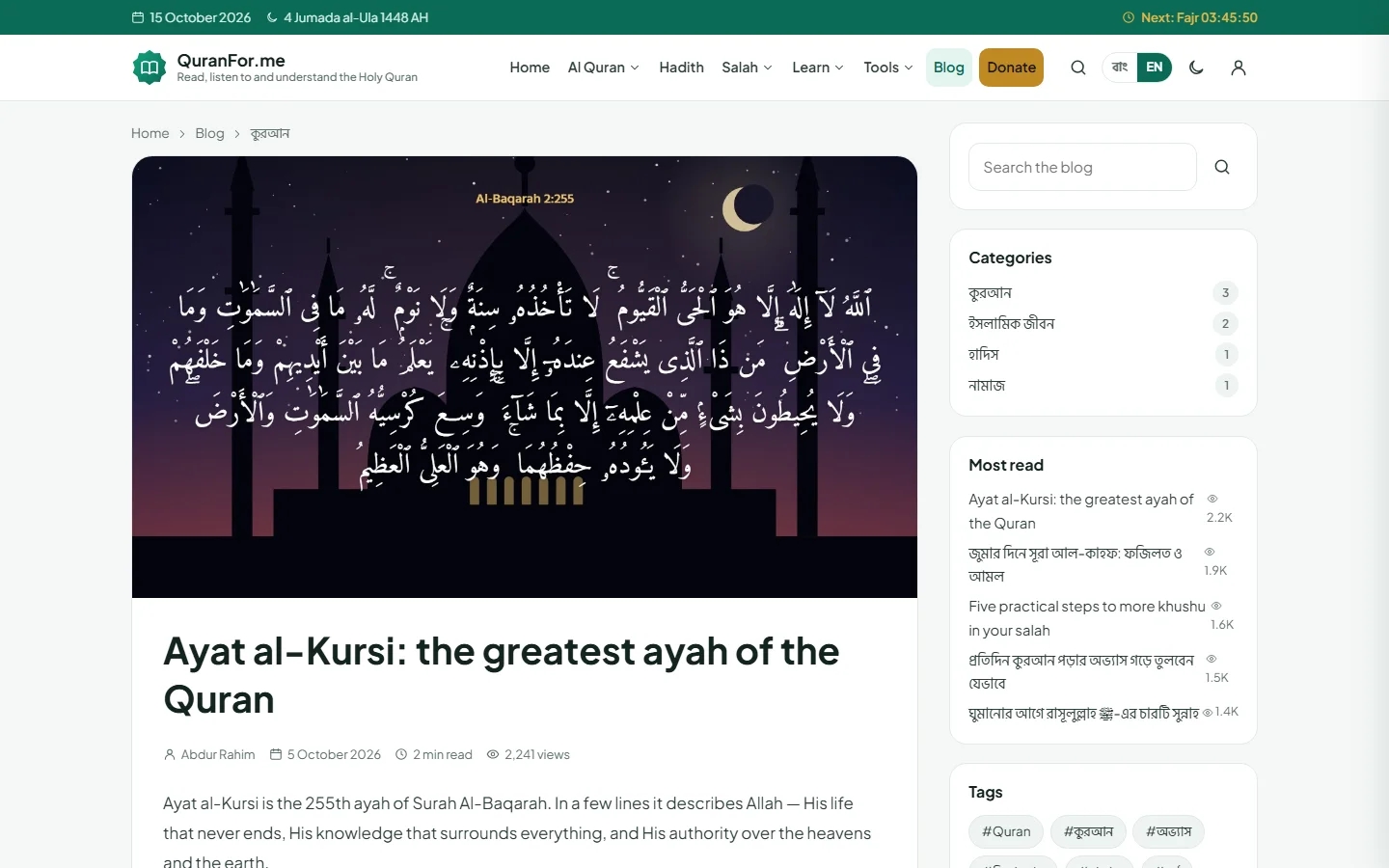The width and height of the screenshot is (1389, 868).
Task: Click the 4 Jumada al-Ula 1448 AH date
Action: [356, 17]
